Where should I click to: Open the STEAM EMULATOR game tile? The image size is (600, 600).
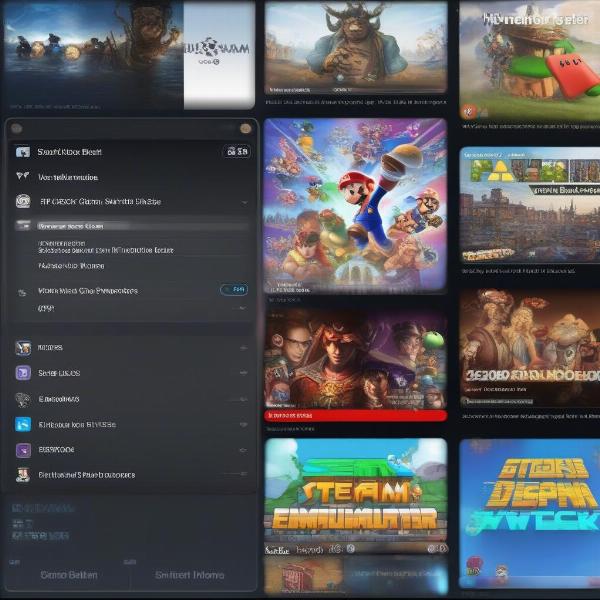click(x=355, y=496)
